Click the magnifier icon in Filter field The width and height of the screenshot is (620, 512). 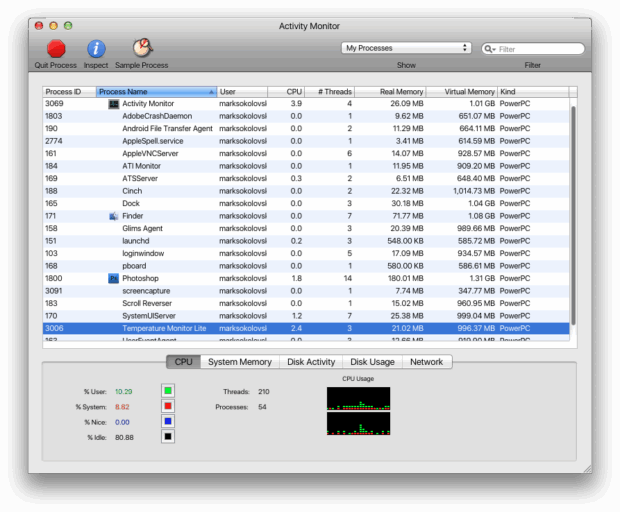tap(490, 48)
